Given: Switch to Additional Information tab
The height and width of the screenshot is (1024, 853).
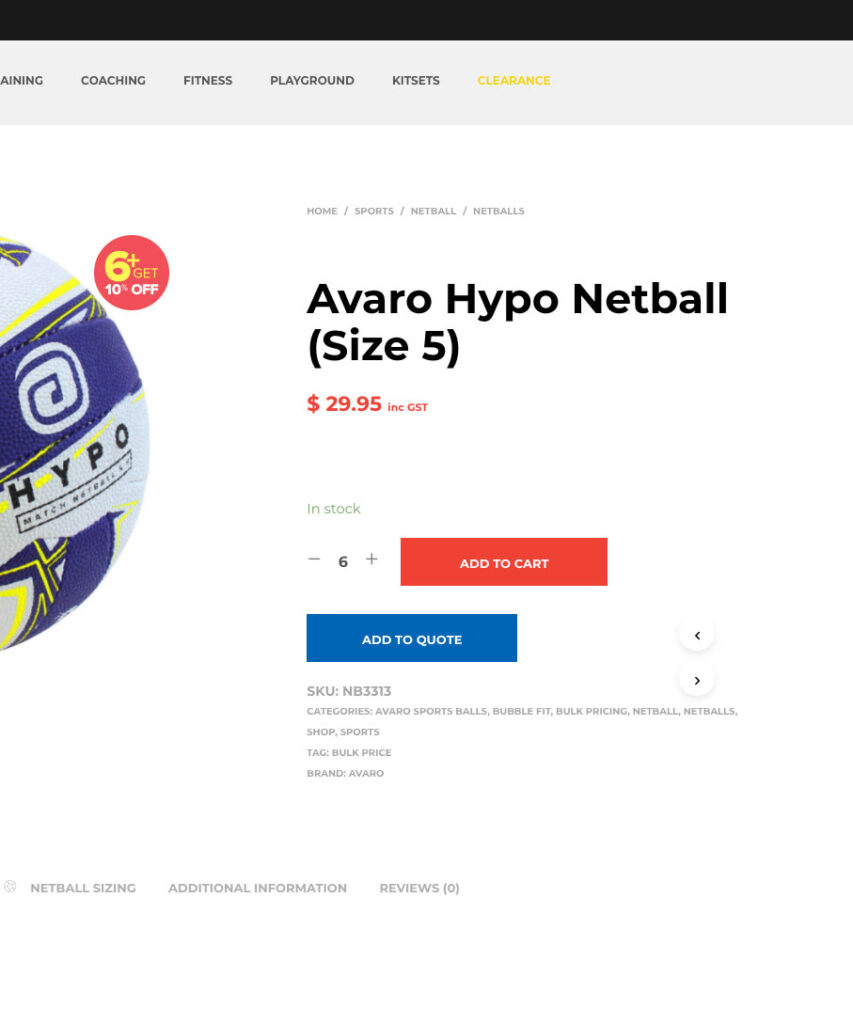Looking at the screenshot, I should pyautogui.click(x=257, y=888).
